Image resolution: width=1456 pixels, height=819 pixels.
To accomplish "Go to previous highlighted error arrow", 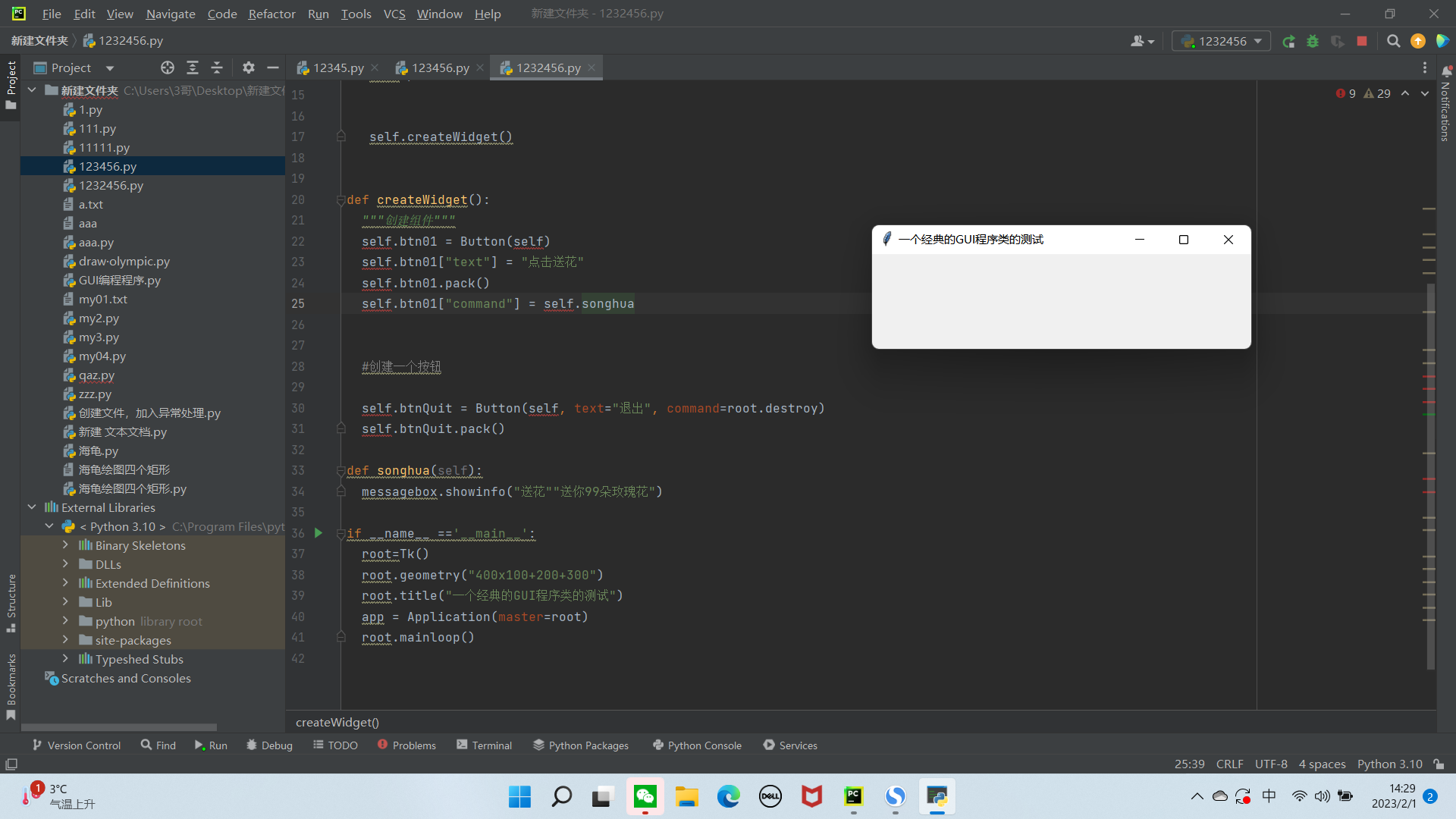I will point(1405,93).
